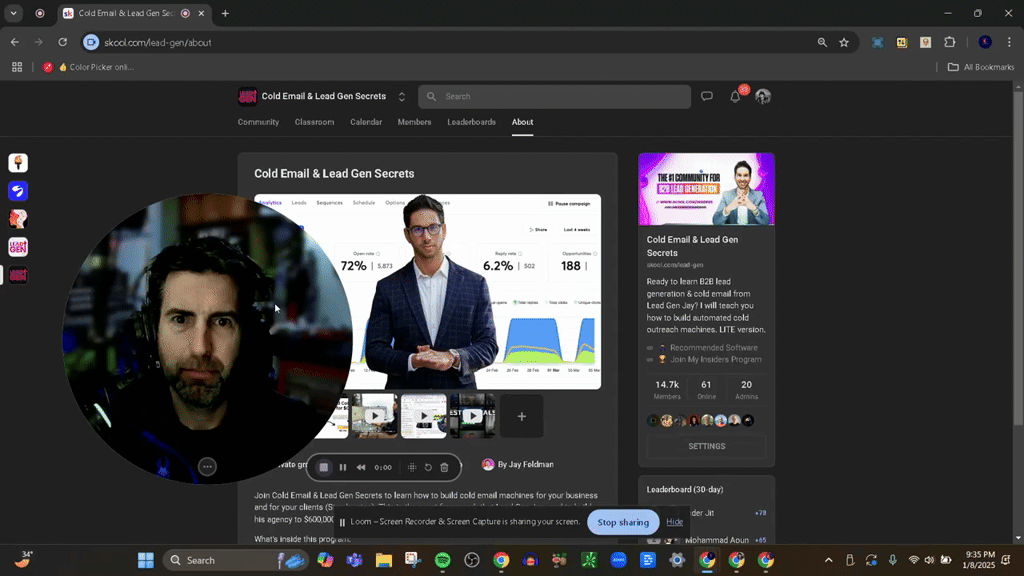Bookmark this page with the star

(844, 42)
